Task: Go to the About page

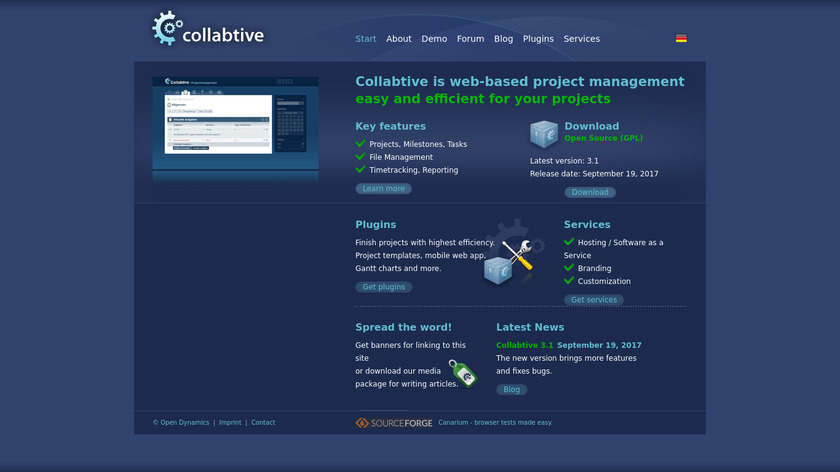Action: click(x=399, y=39)
